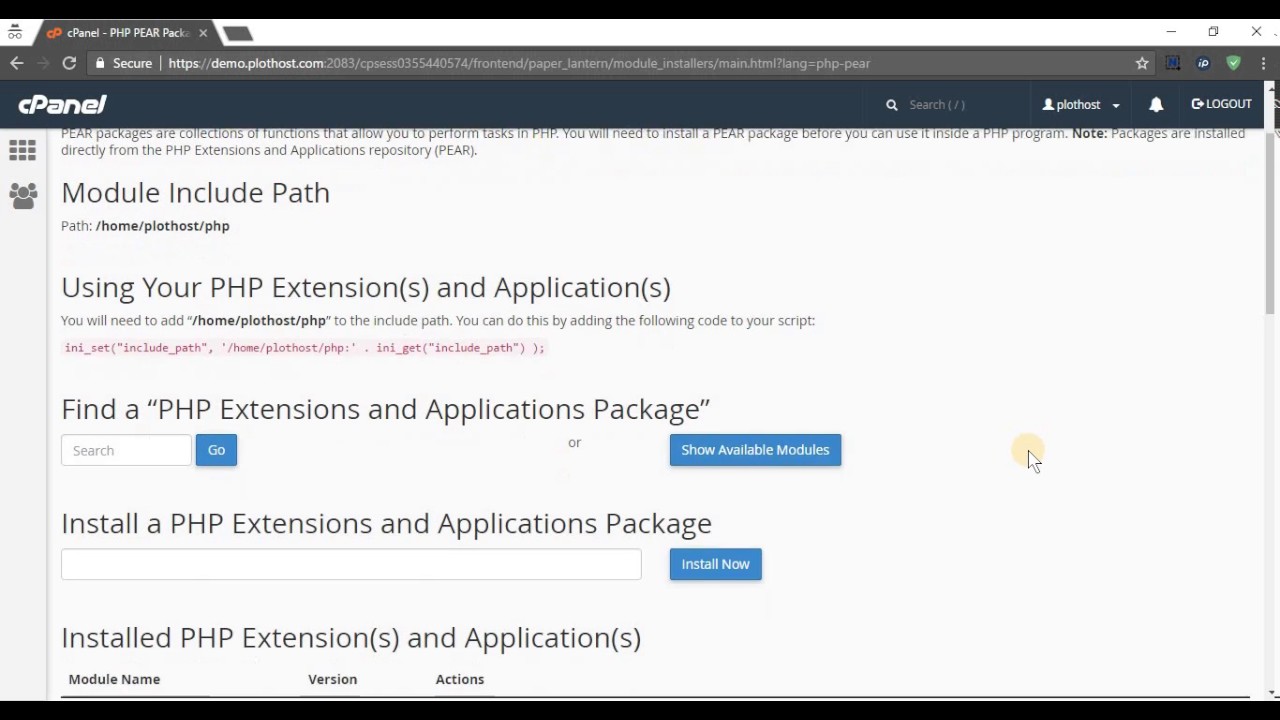Open a new browser tab
Image resolution: width=1280 pixels, height=720 pixels.
[x=237, y=33]
